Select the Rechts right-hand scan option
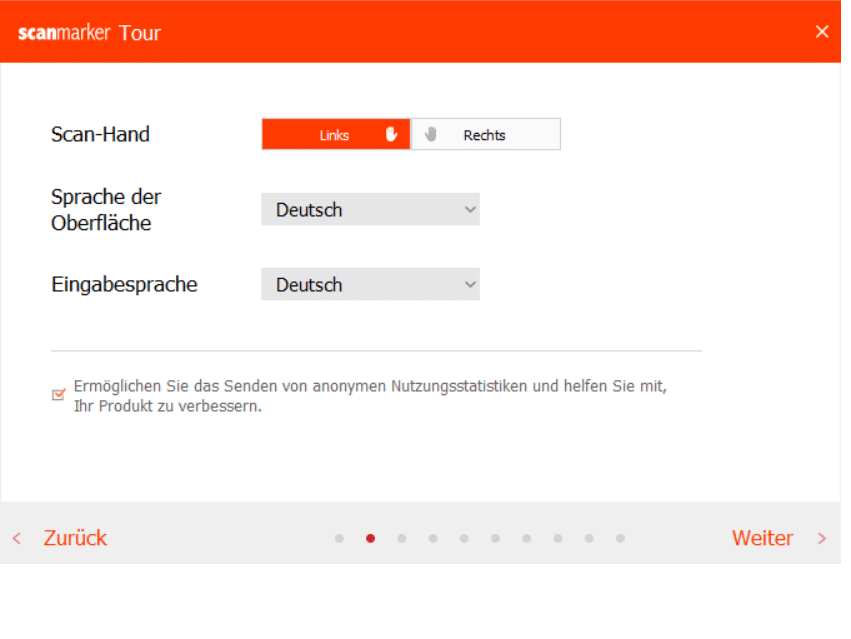Viewport: 851px width, 639px height. (485, 135)
